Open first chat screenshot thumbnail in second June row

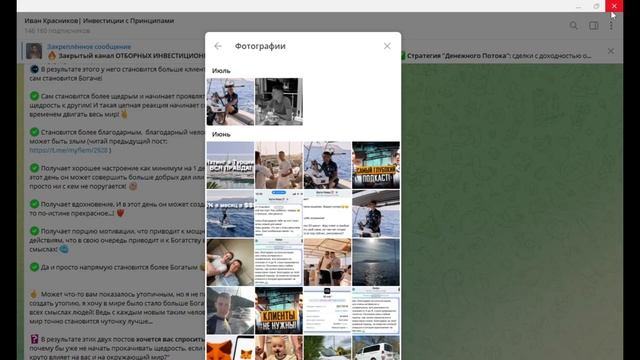pos(279,213)
